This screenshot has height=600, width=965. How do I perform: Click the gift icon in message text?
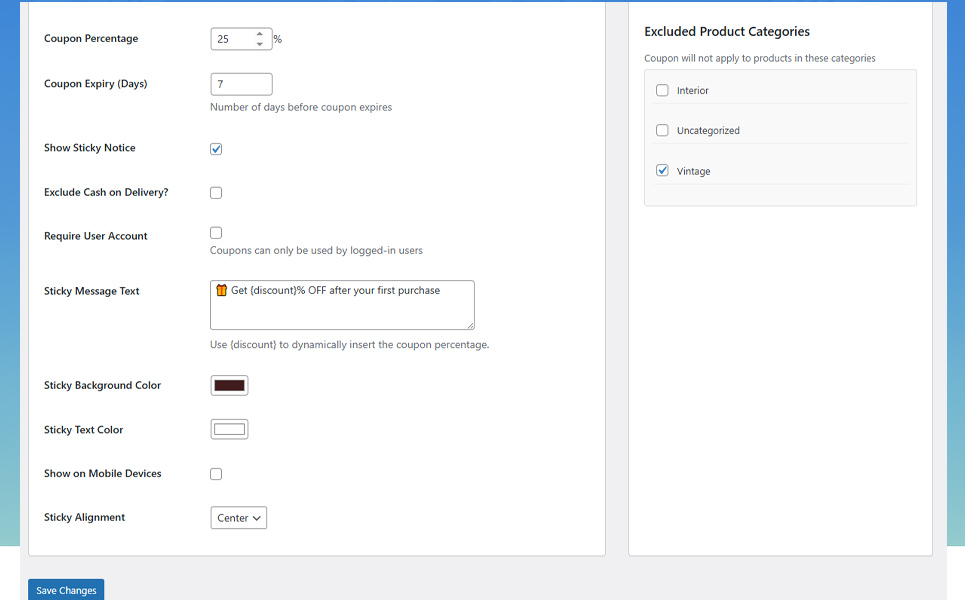[222, 290]
